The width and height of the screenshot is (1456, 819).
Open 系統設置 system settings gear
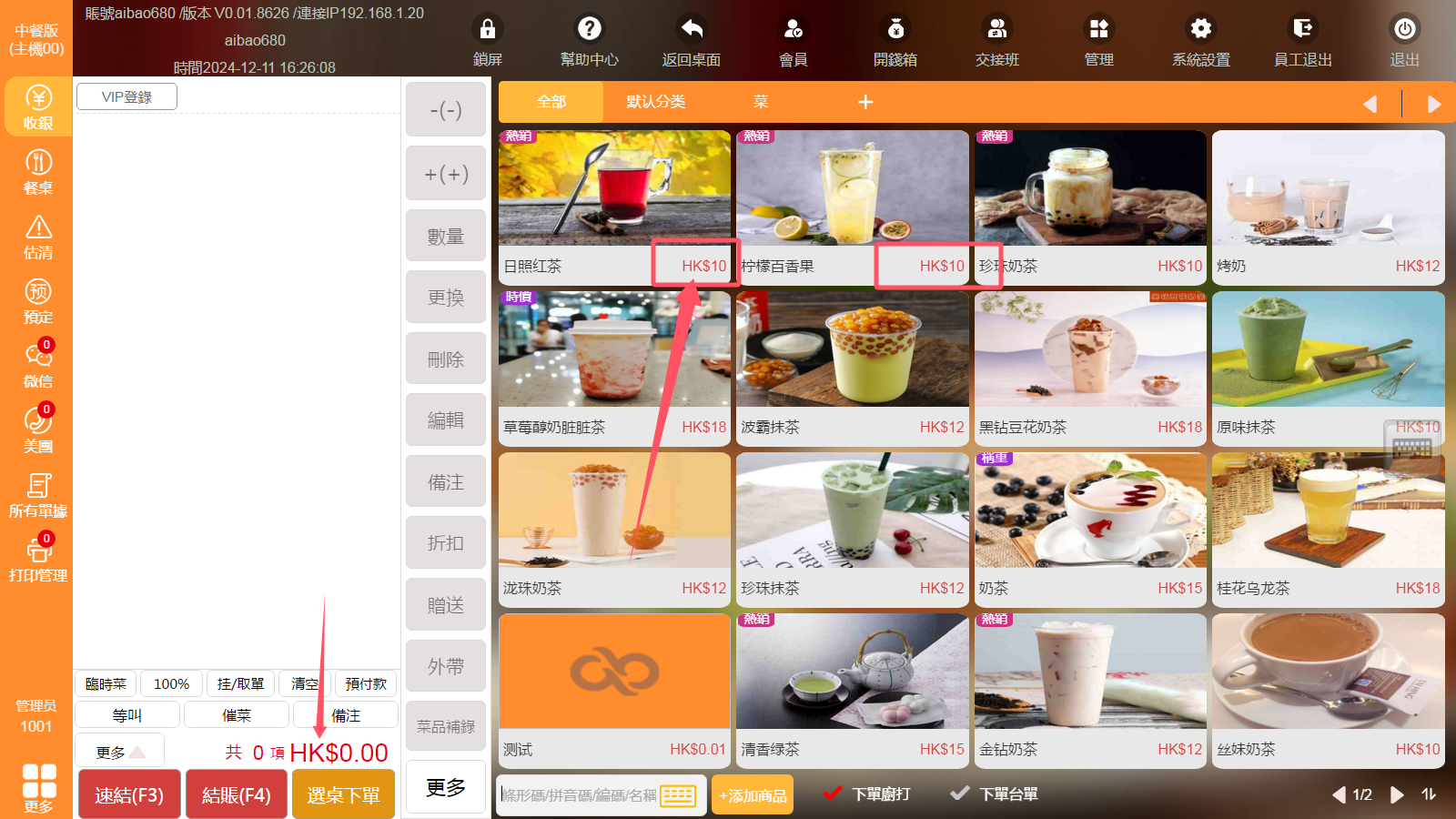[1201, 41]
